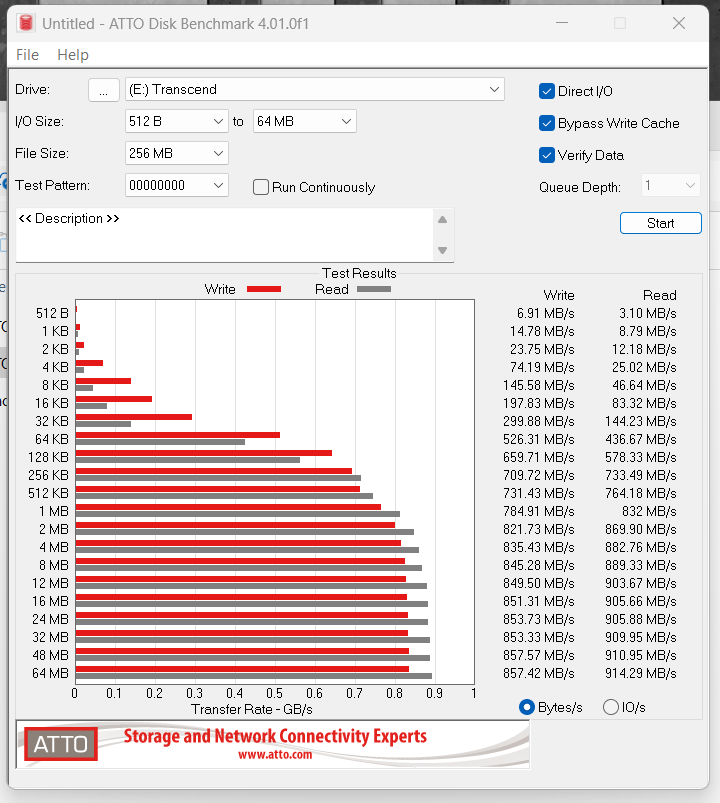Open the Help menu
720x803 pixels.
click(73, 55)
